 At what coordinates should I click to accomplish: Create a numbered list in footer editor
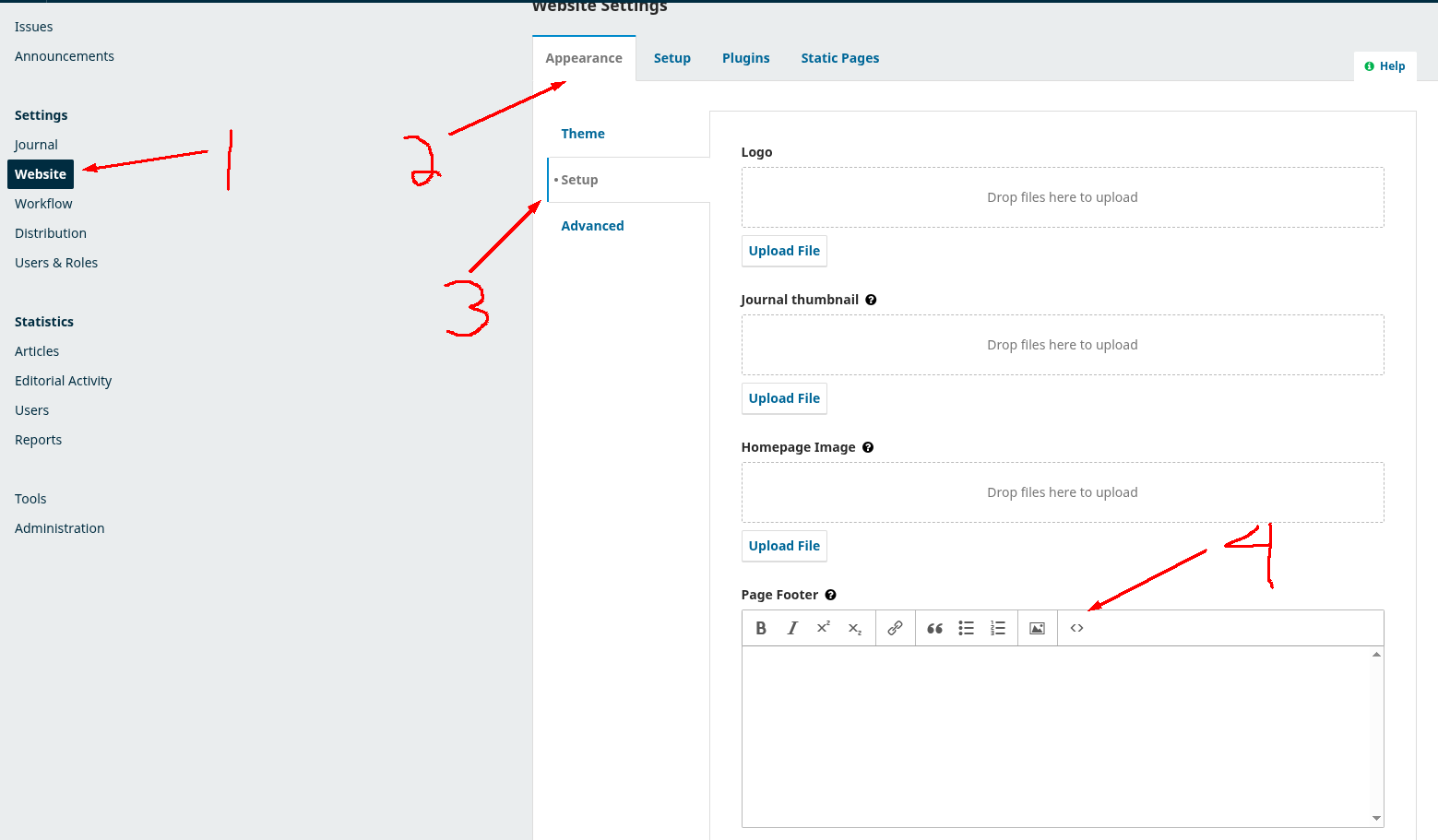coord(997,628)
